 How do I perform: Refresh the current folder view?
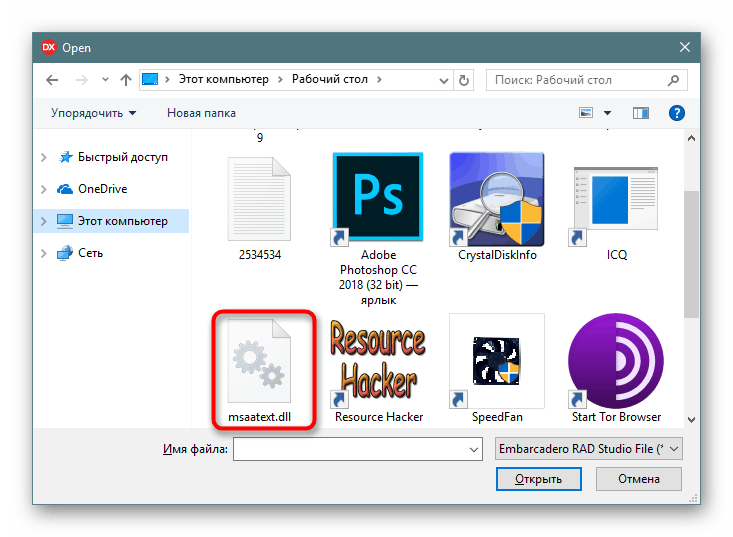(464, 80)
